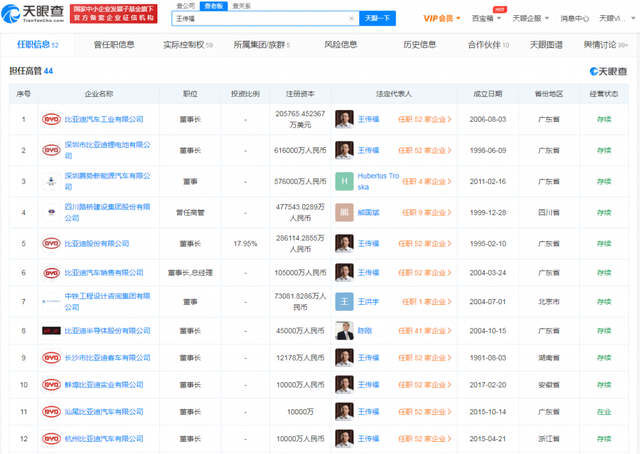Click the BYD logo for 深圳市比亚迪锂电池有限公司
The height and width of the screenshot is (454, 640).
(x=51, y=150)
